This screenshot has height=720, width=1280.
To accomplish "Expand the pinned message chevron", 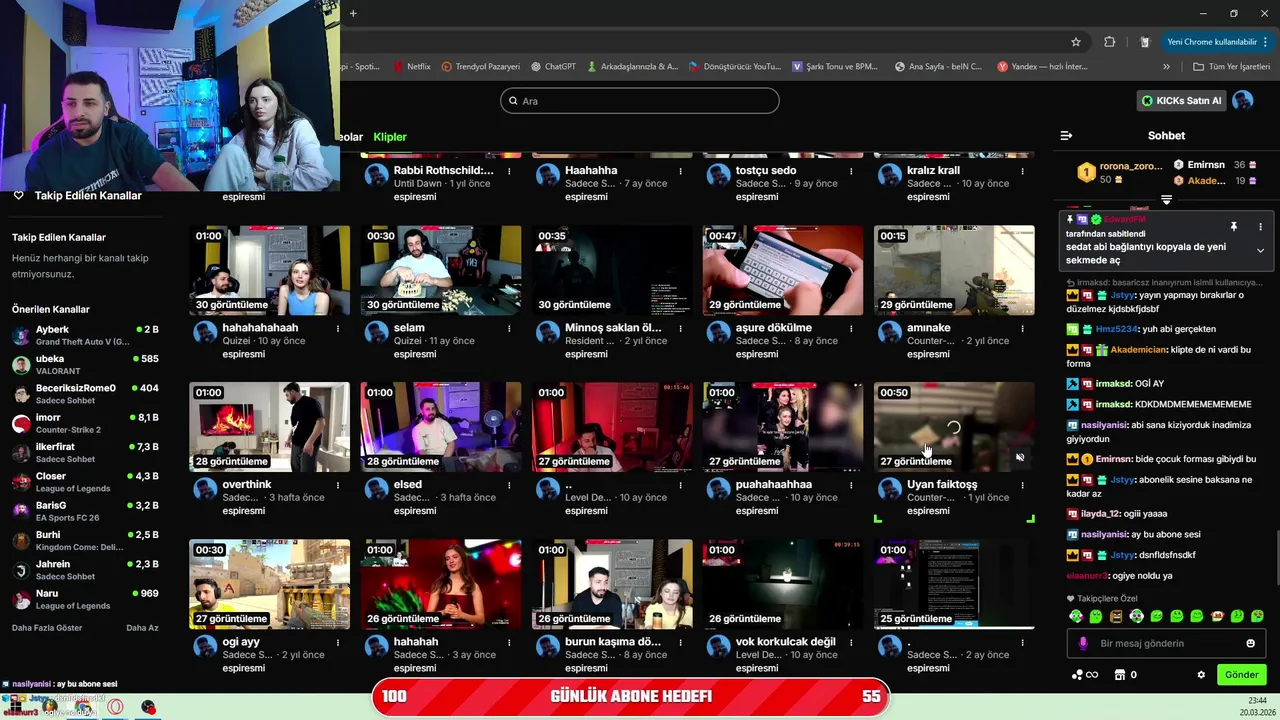I will coord(1260,250).
